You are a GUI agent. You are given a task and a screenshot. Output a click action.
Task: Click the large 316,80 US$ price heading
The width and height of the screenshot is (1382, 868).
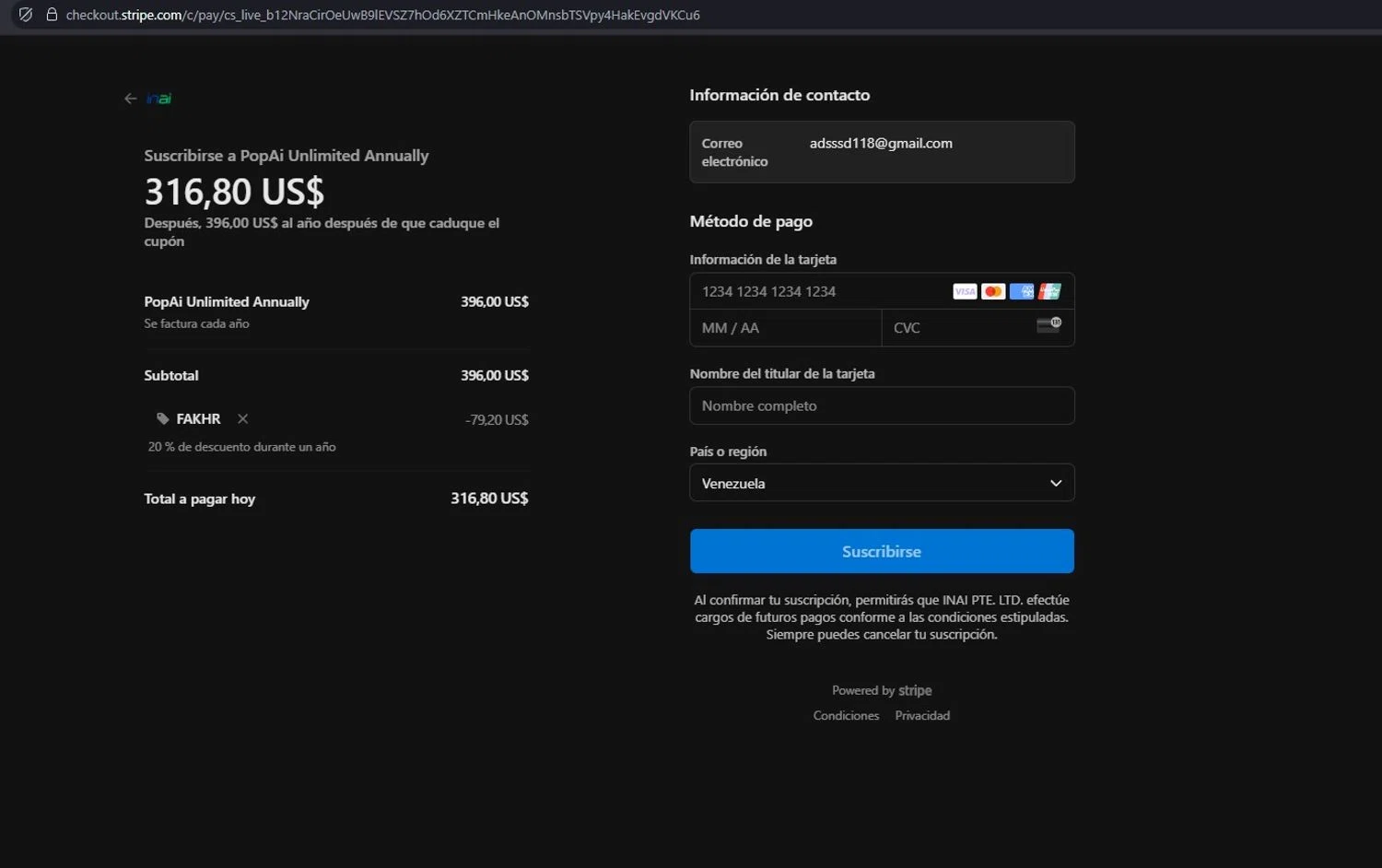[x=234, y=192]
